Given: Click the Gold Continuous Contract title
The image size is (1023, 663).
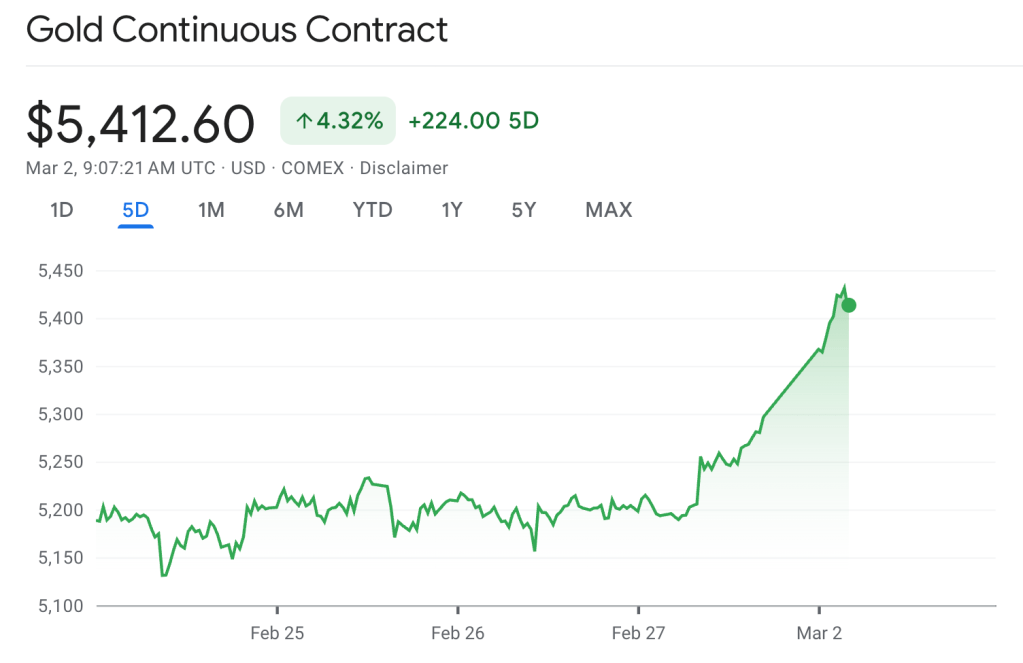Looking at the screenshot, I should point(237,30).
